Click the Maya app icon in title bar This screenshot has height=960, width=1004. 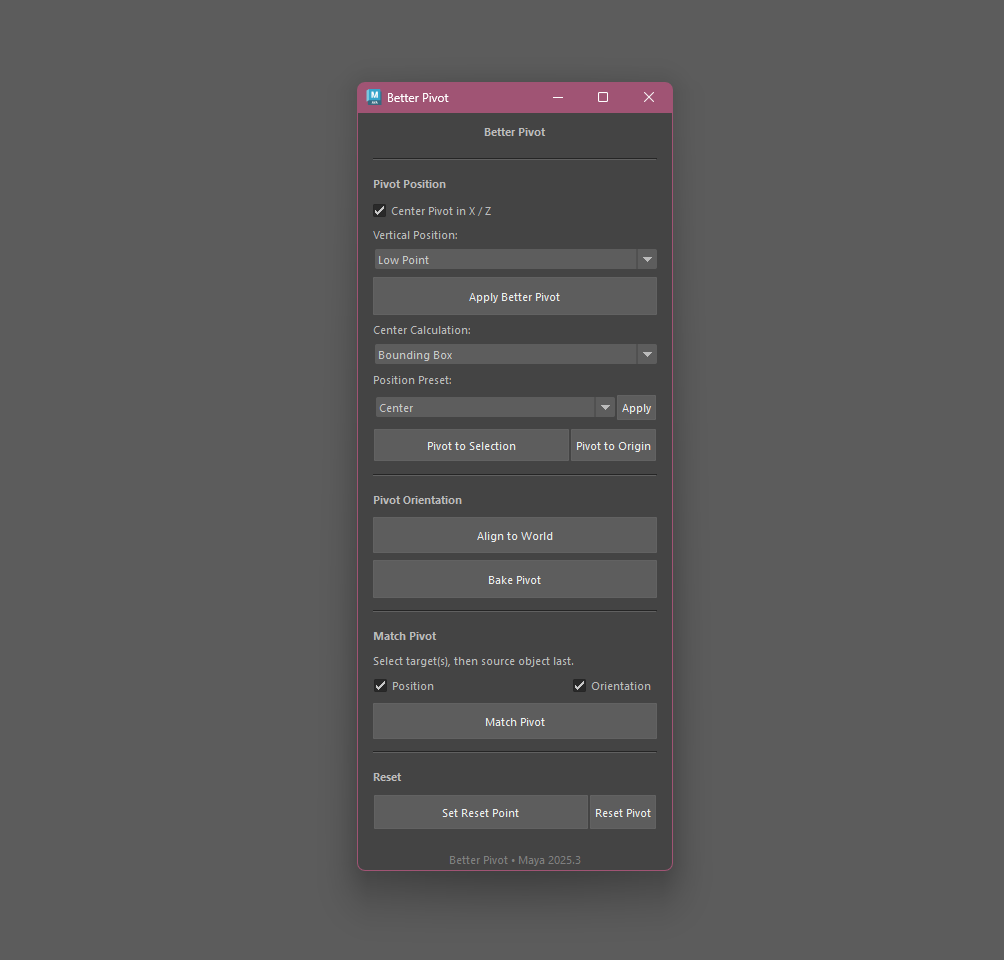374,97
